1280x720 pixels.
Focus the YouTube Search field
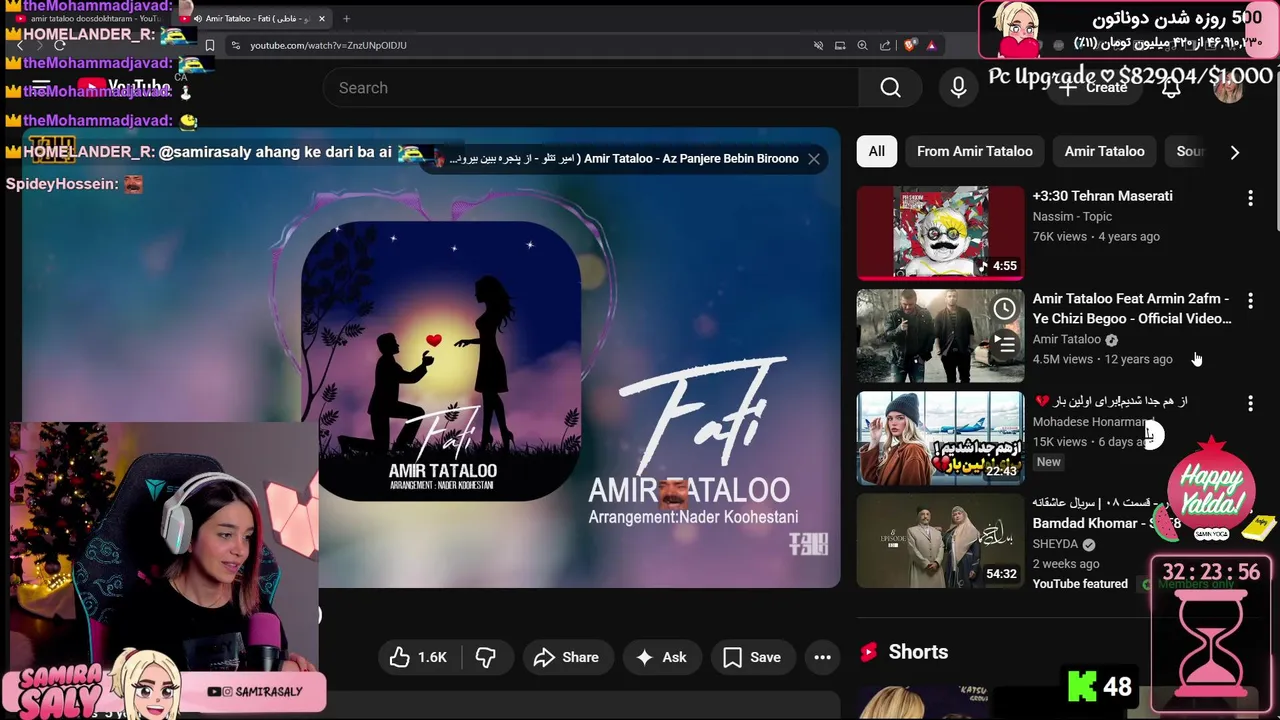pos(590,88)
